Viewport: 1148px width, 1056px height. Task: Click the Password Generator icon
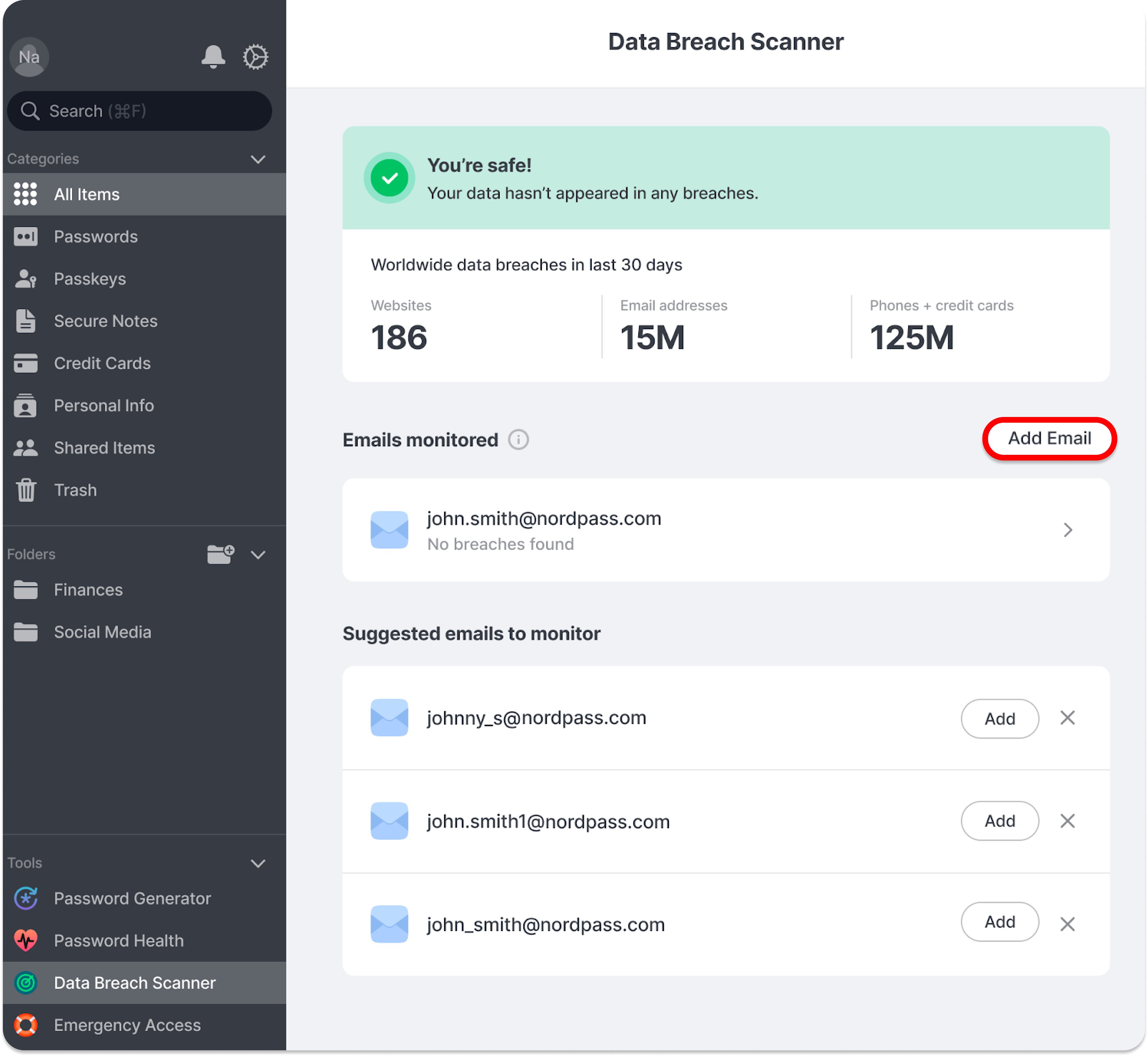pyautogui.click(x=26, y=898)
